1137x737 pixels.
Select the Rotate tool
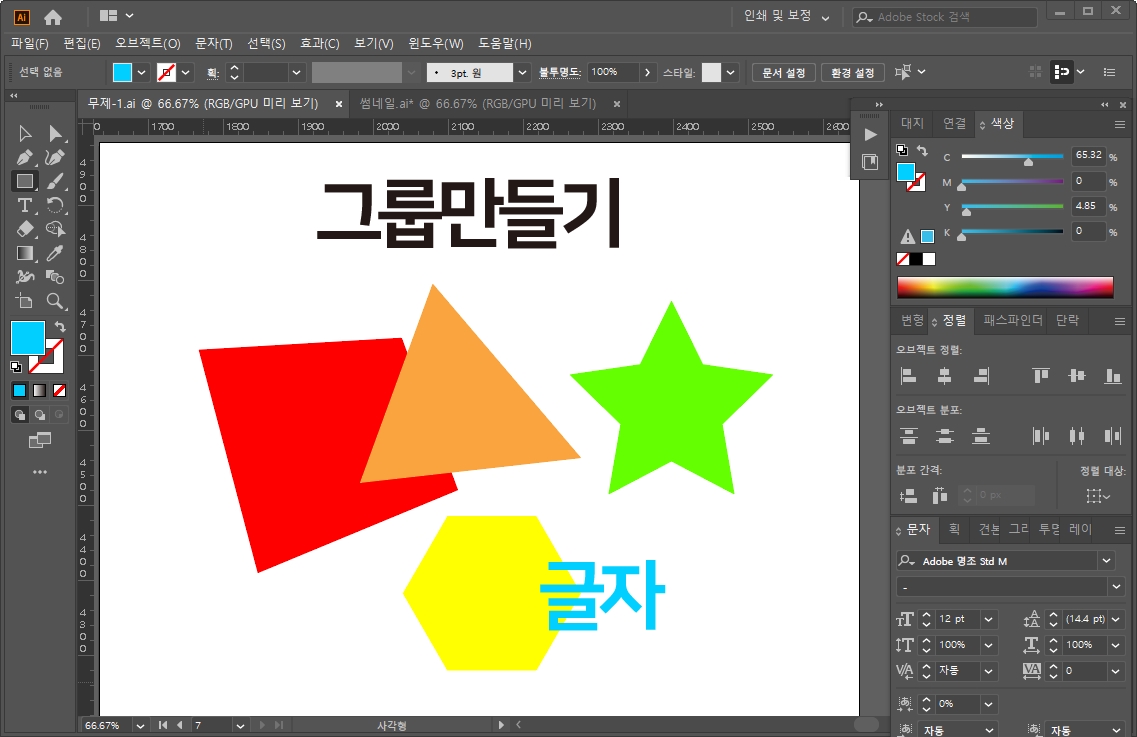pos(55,205)
